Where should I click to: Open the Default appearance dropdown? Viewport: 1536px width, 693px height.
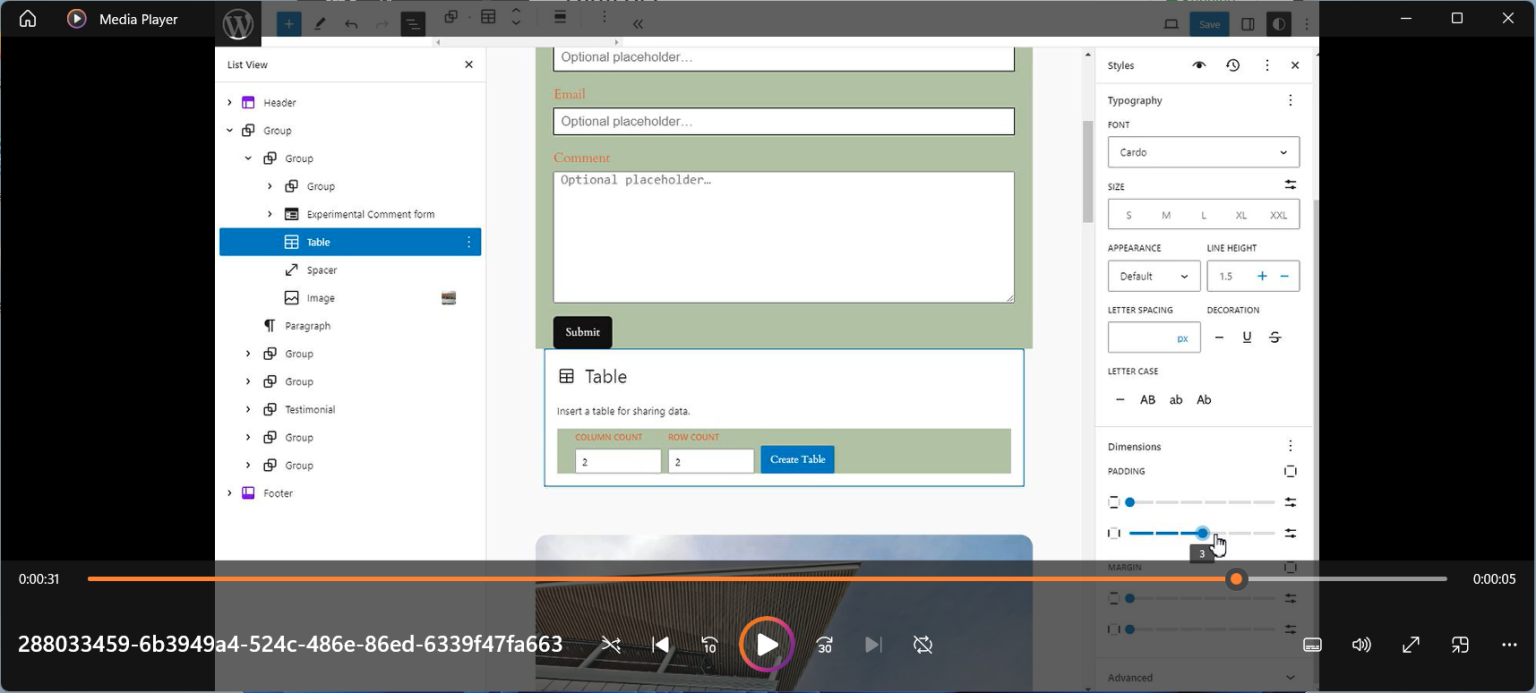click(1154, 276)
